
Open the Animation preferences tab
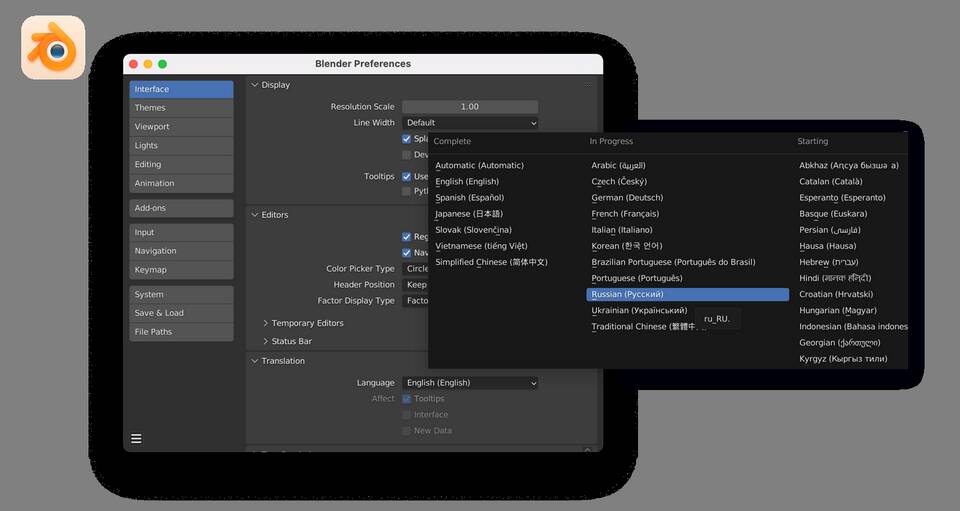point(181,184)
